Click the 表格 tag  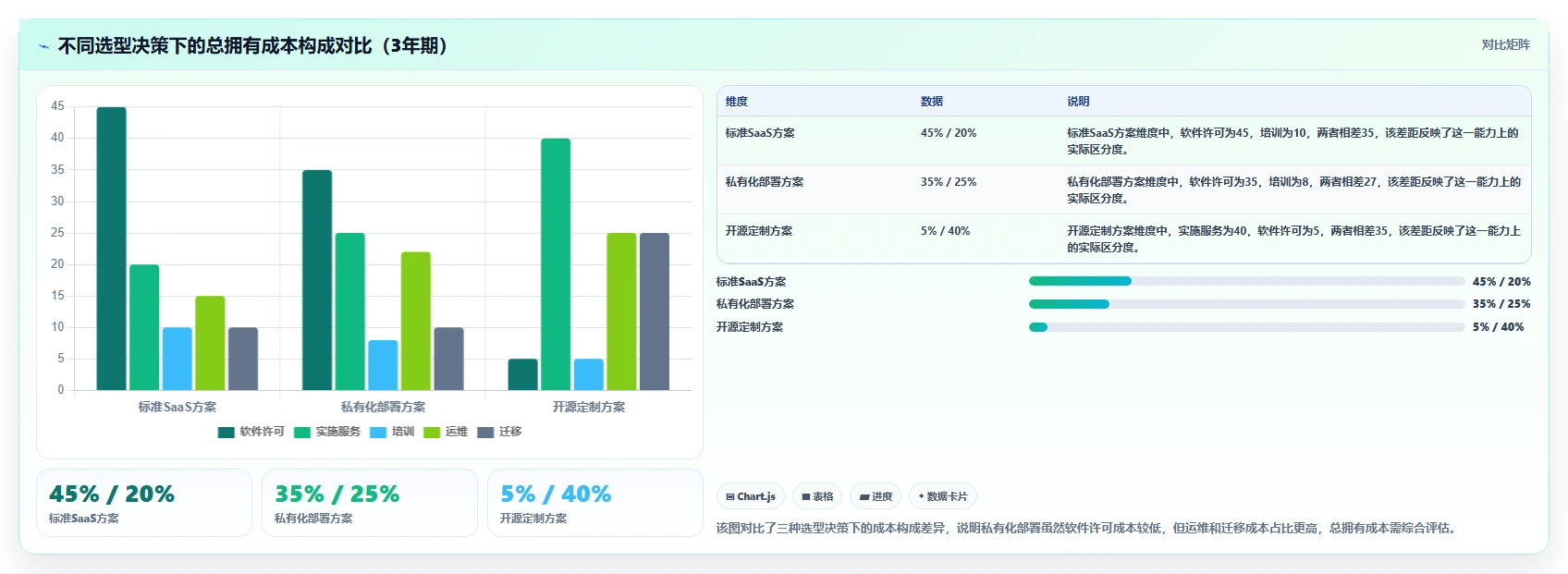[817, 496]
